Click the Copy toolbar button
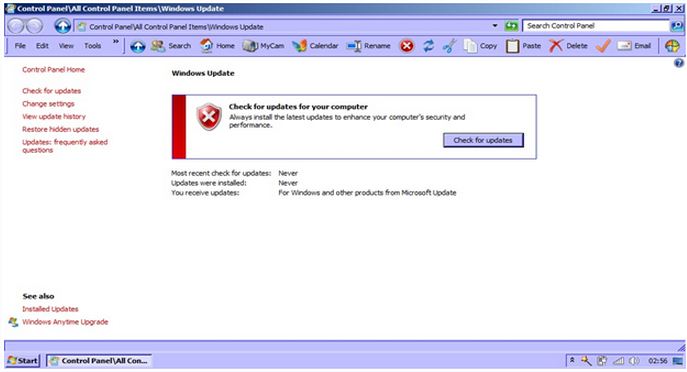The image size is (687, 372). pos(480,46)
